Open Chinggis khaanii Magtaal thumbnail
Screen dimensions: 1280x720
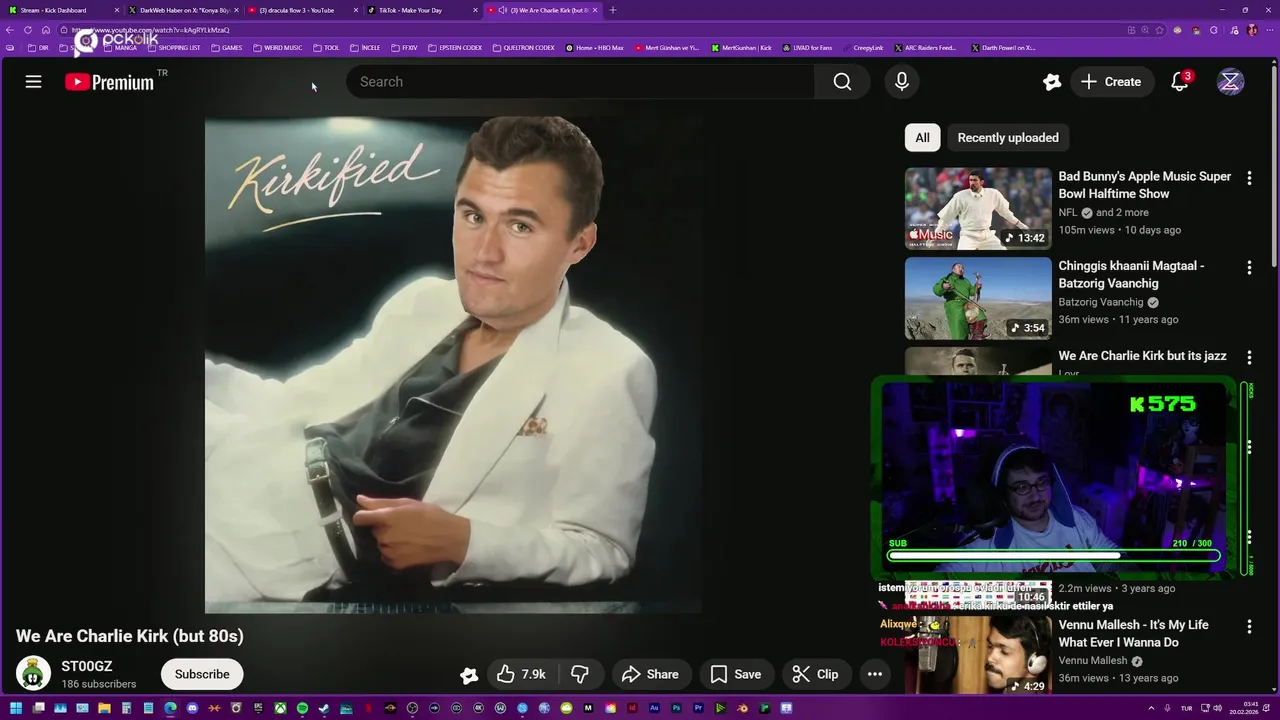click(978, 298)
